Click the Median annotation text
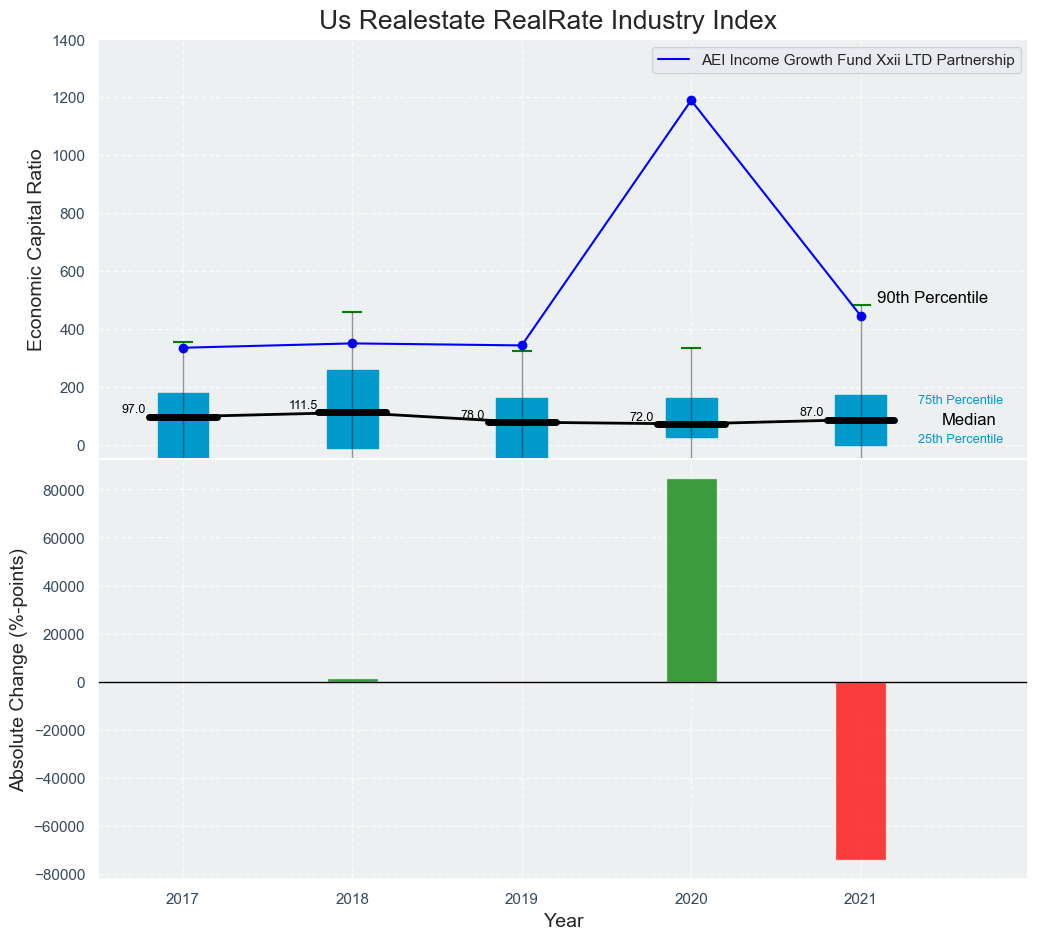This screenshot has height=940, width=1038. tap(968, 420)
